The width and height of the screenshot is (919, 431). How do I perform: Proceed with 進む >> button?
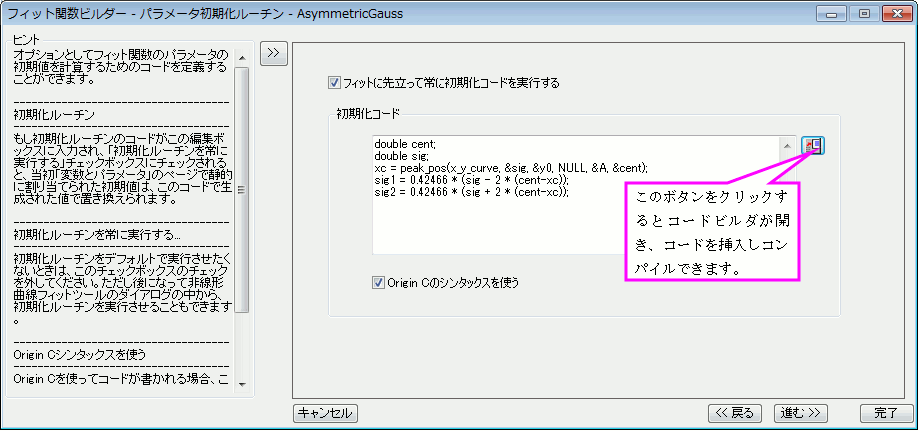[x=800, y=413]
